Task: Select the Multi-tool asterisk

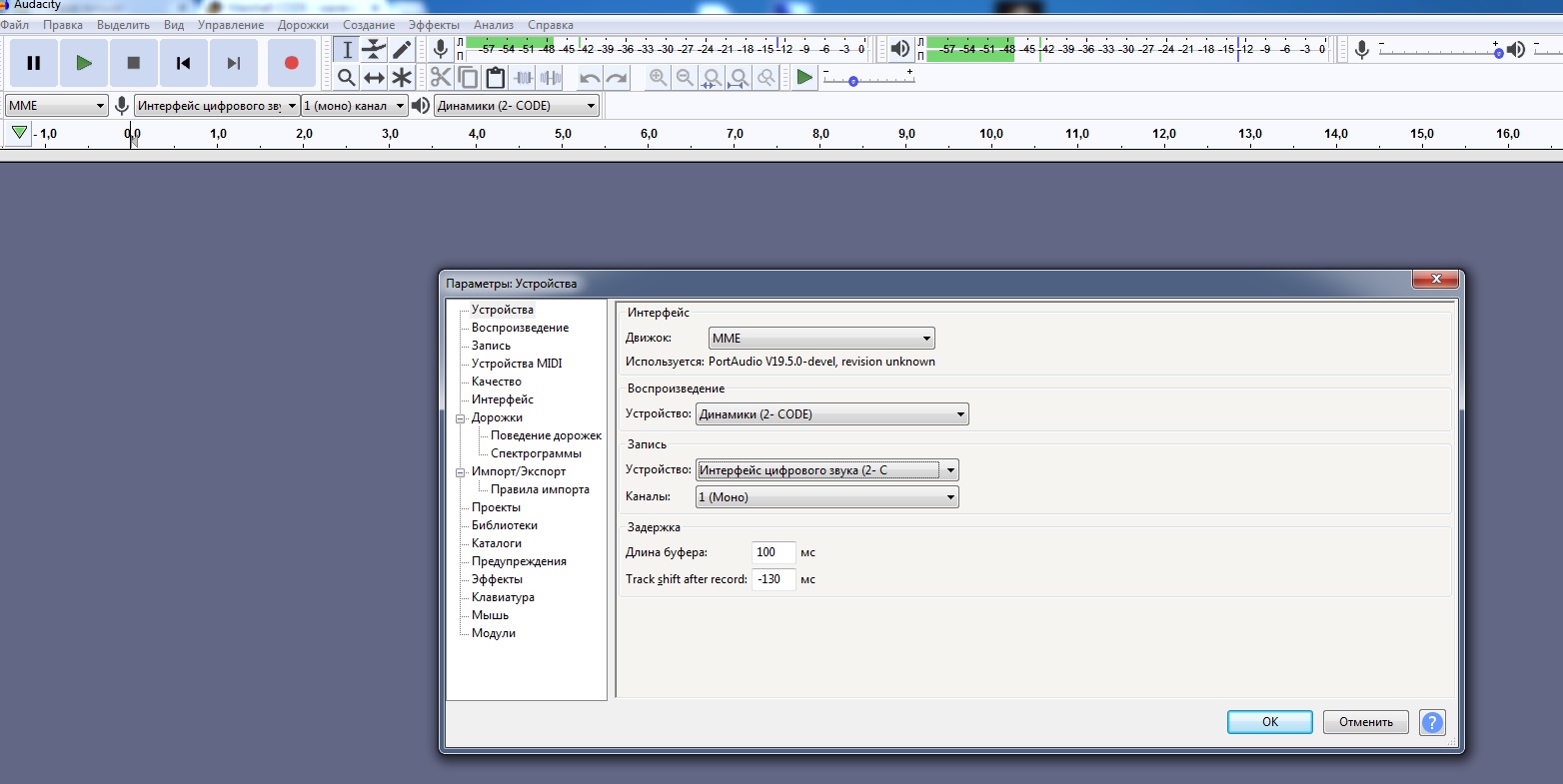Action: 402,77
